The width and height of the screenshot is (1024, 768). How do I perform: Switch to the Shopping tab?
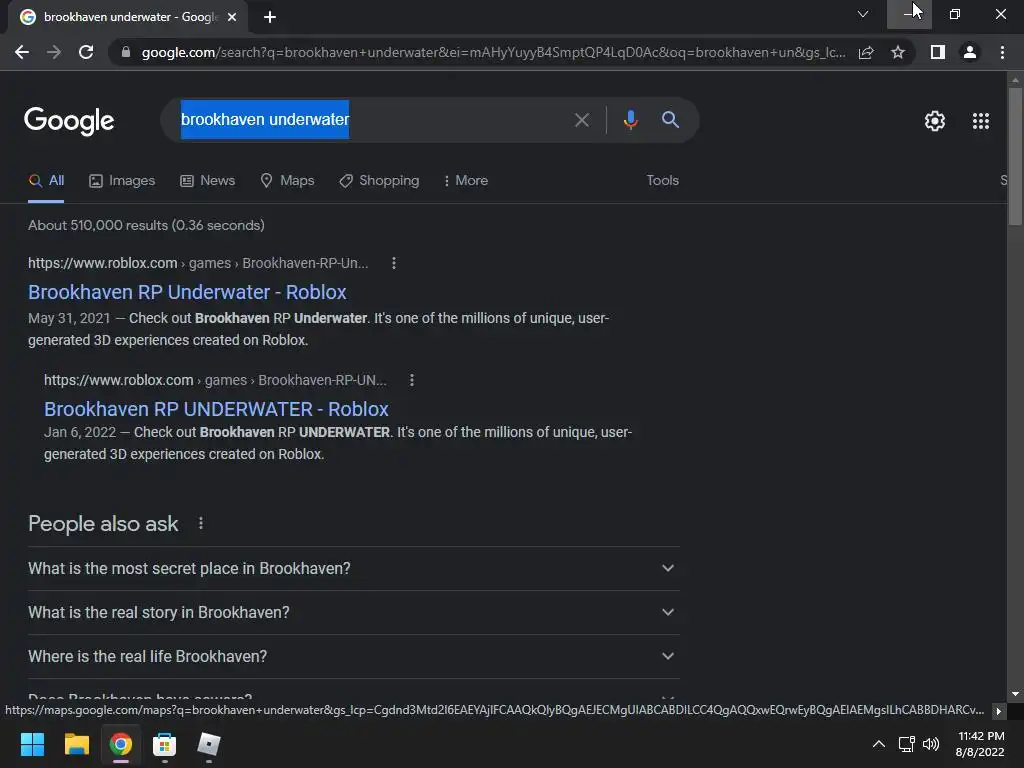379,181
